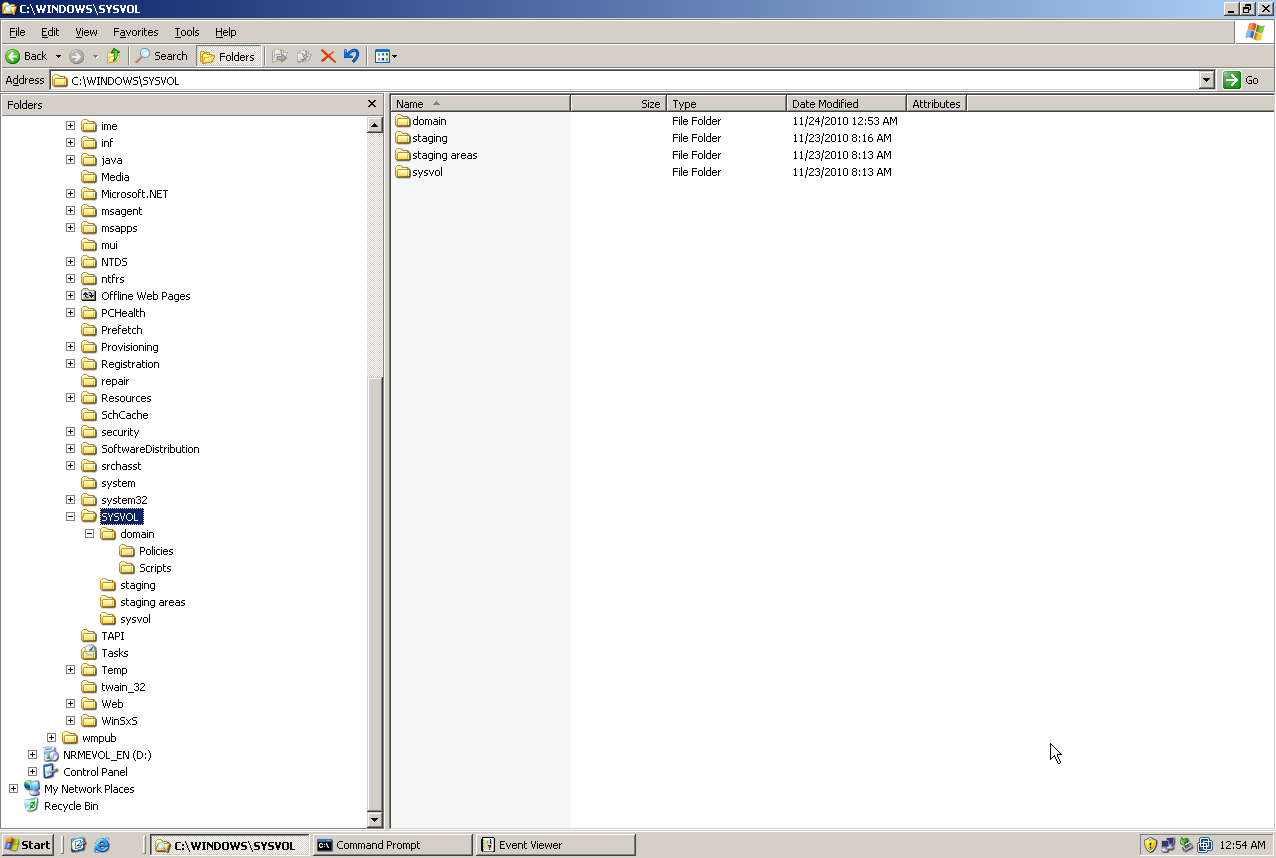1276x858 pixels.
Task: Click the Offline Web Pages tree icon
Action: coord(88,296)
